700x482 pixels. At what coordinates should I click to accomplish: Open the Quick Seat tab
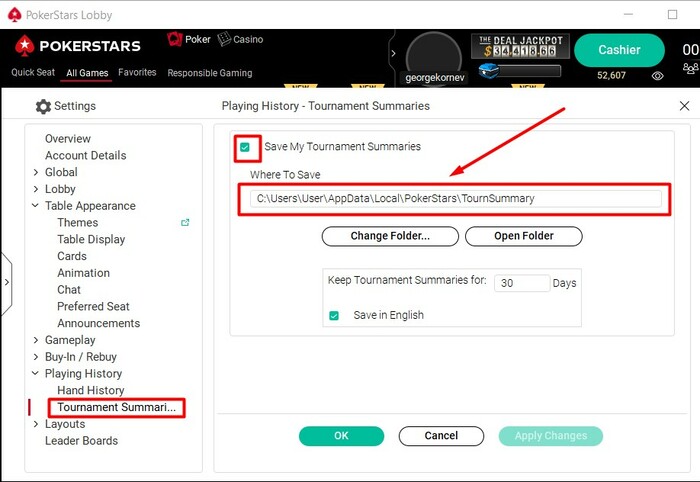33,72
